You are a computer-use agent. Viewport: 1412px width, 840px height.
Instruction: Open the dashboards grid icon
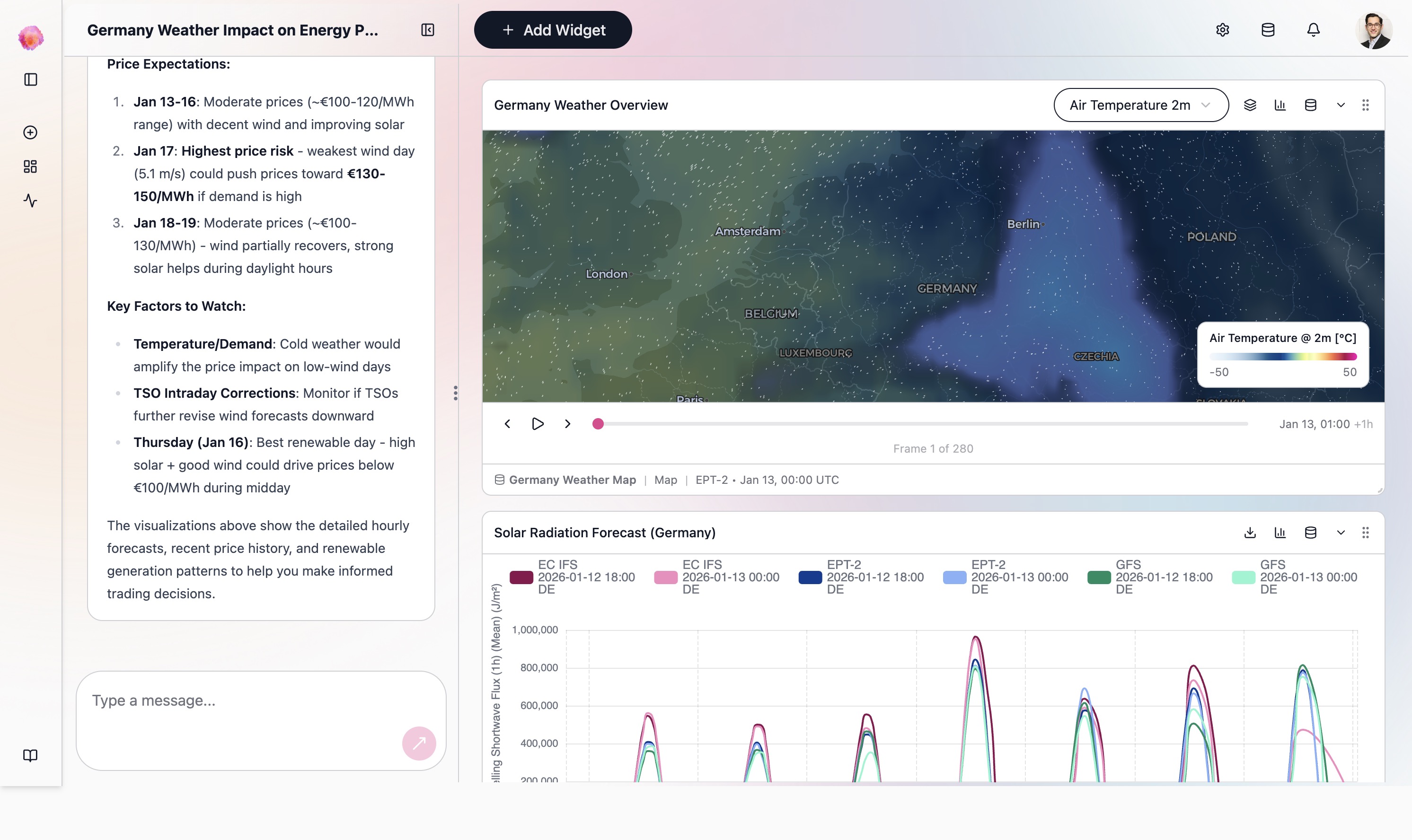[31, 166]
